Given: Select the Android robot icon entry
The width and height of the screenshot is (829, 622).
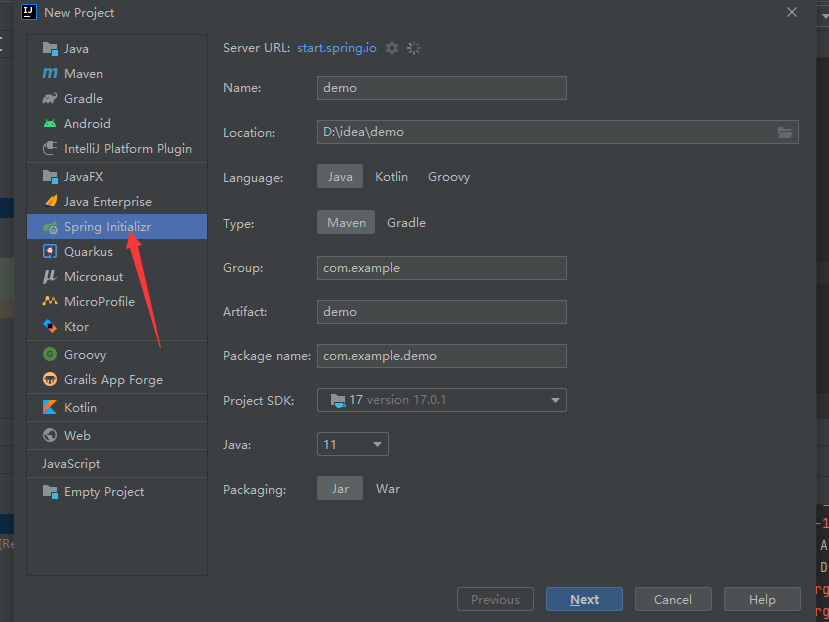Looking at the screenshot, I should click(50, 123).
